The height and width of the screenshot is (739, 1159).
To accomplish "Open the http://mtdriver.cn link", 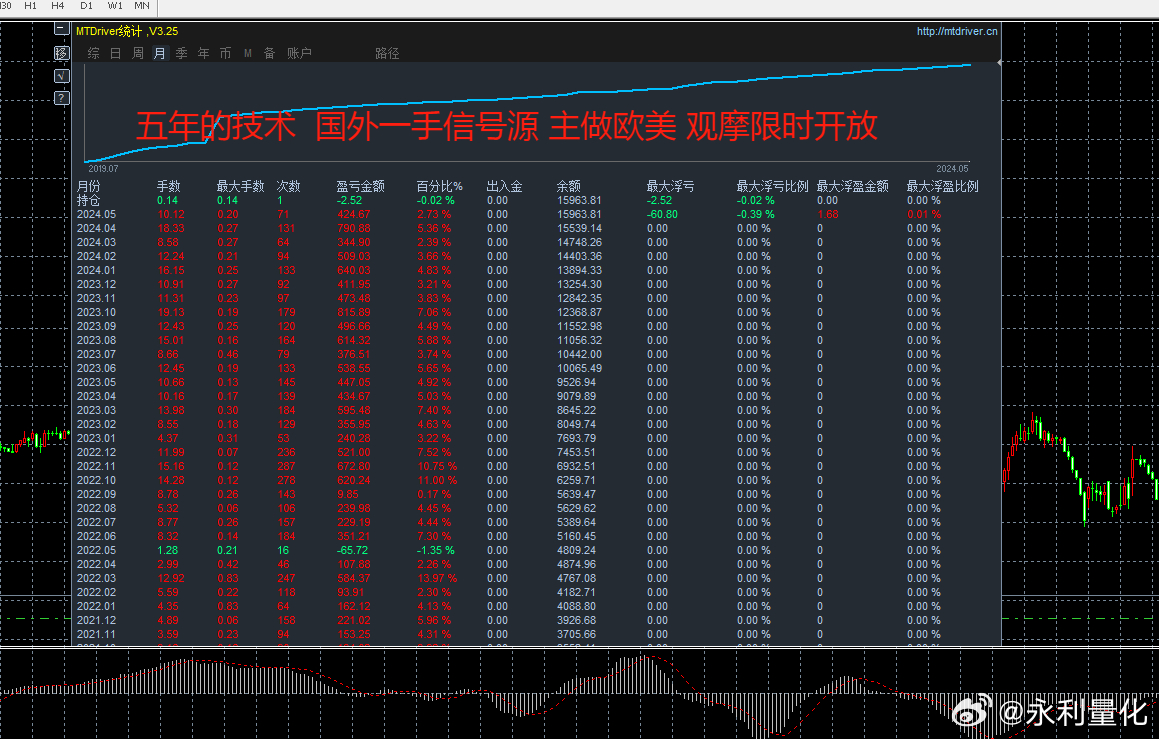I will pyautogui.click(x=957, y=31).
